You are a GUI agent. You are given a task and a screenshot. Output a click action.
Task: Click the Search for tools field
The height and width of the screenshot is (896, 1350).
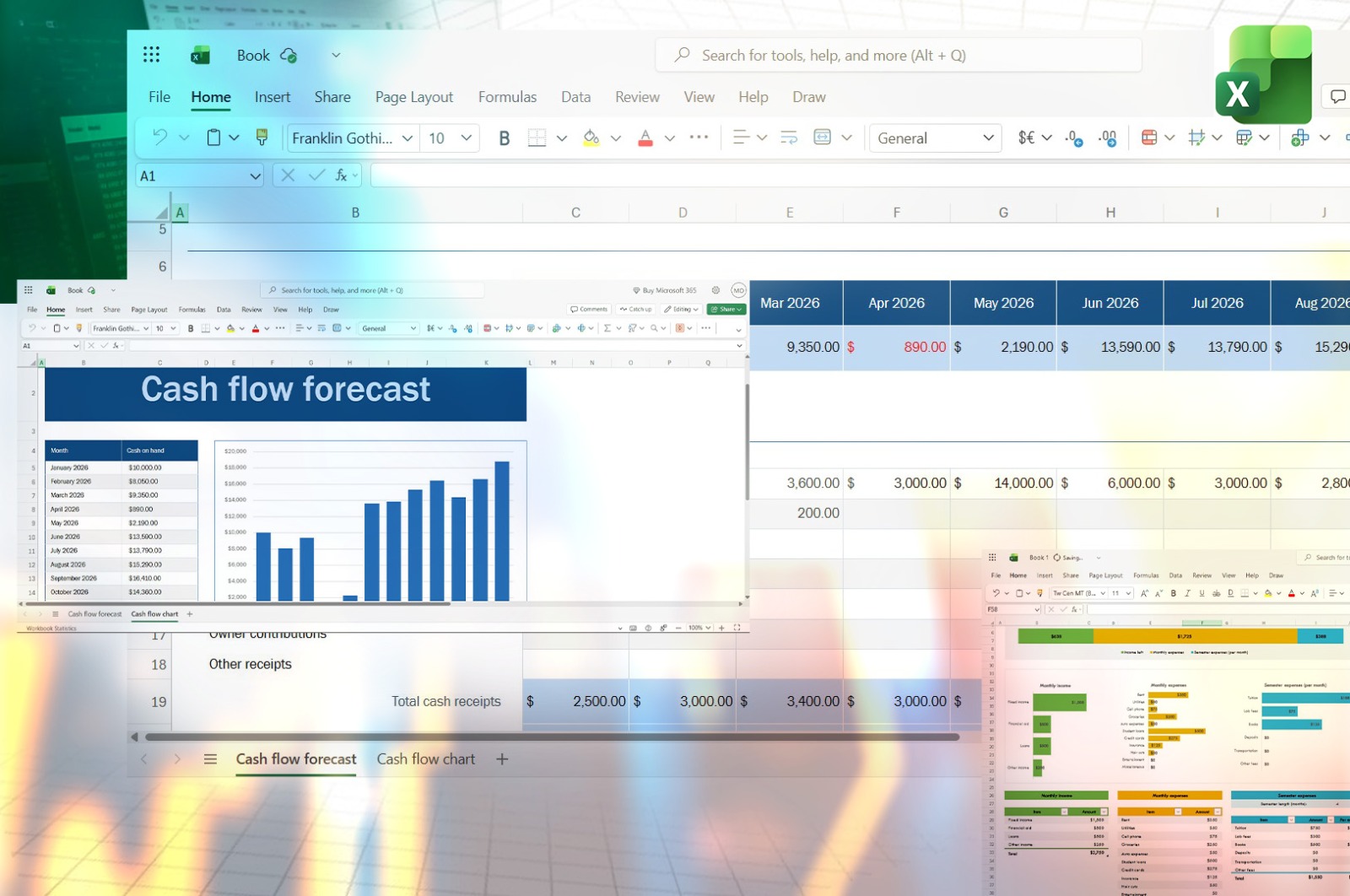(899, 55)
